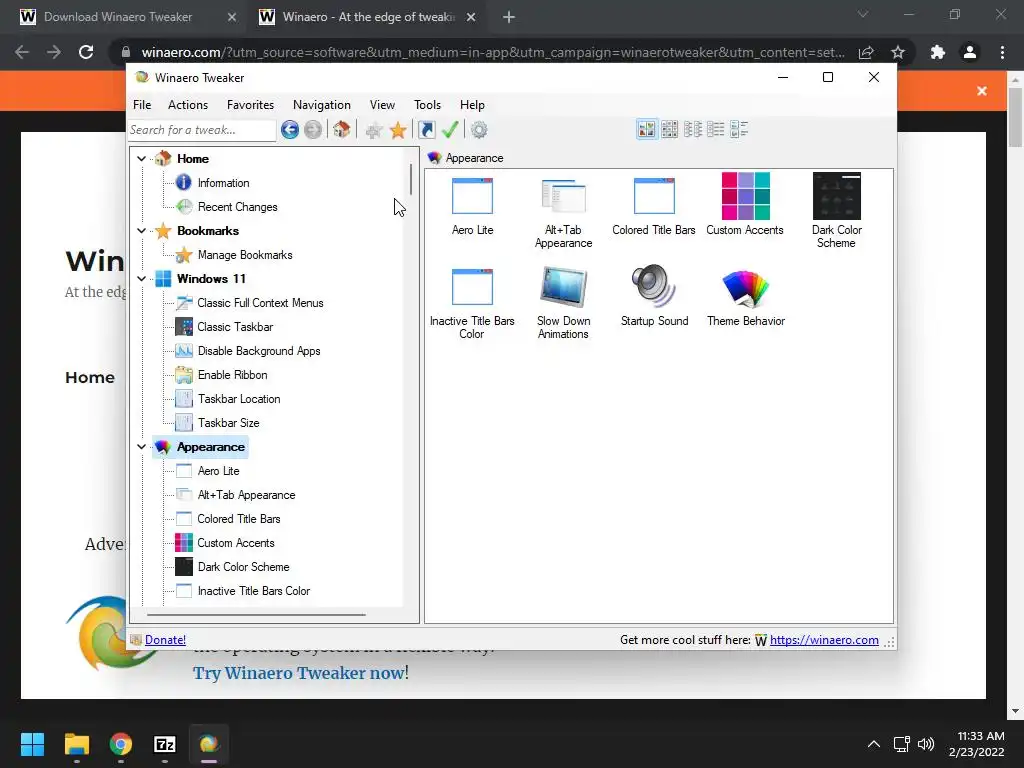Dismiss the orange banner with its X
The image size is (1024, 768).
[982, 91]
